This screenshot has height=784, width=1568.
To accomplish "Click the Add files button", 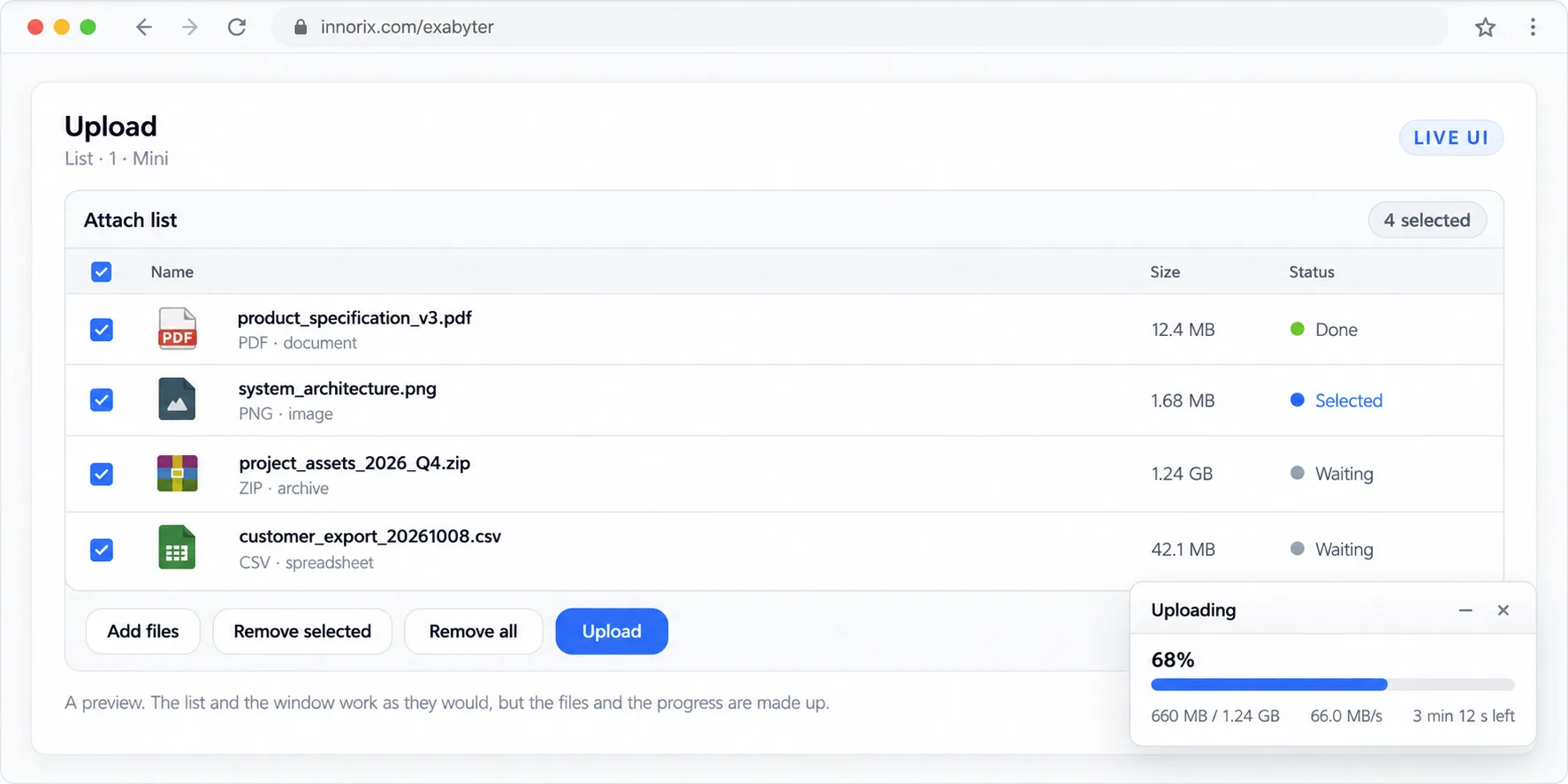I will [143, 631].
